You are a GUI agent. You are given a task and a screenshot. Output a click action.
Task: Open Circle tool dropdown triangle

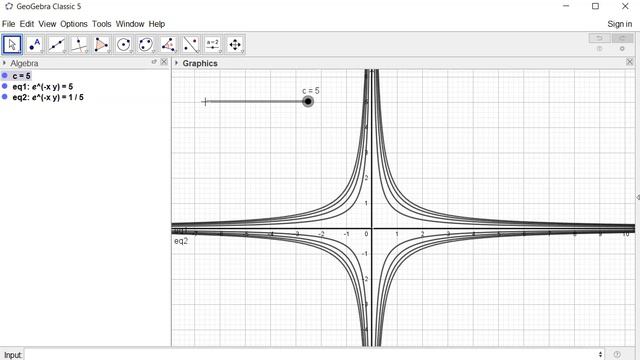coord(131,52)
